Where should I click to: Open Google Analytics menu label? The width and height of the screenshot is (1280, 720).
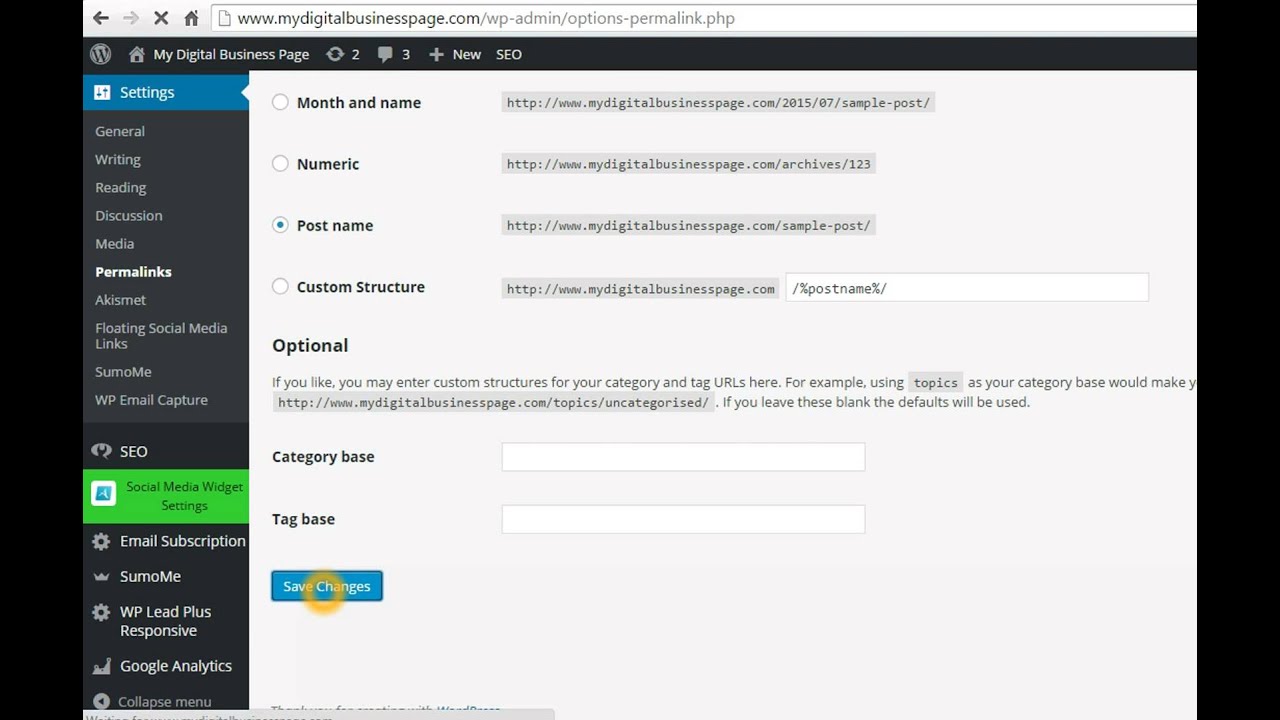(176, 666)
